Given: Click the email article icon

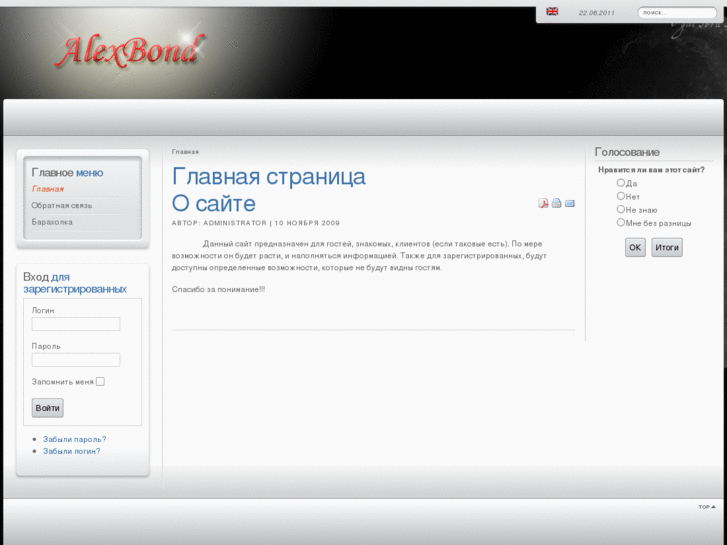Looking at the screenshot, I should (x=570, y=203).
